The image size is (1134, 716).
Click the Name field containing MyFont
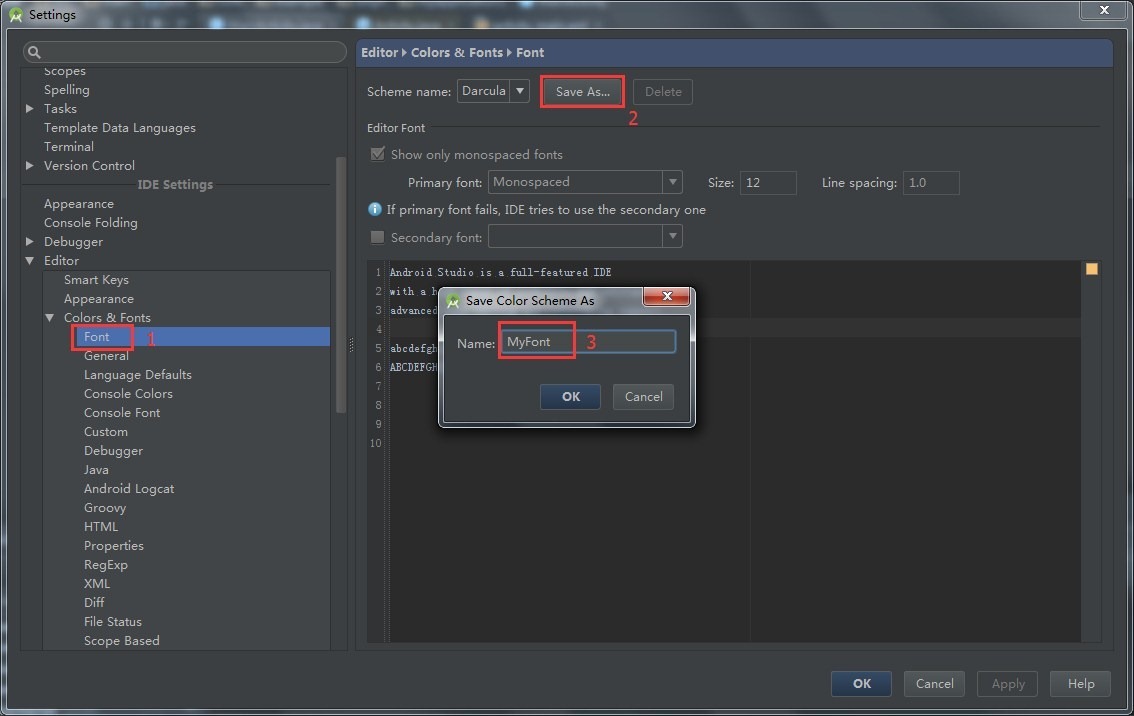(588, 342)
